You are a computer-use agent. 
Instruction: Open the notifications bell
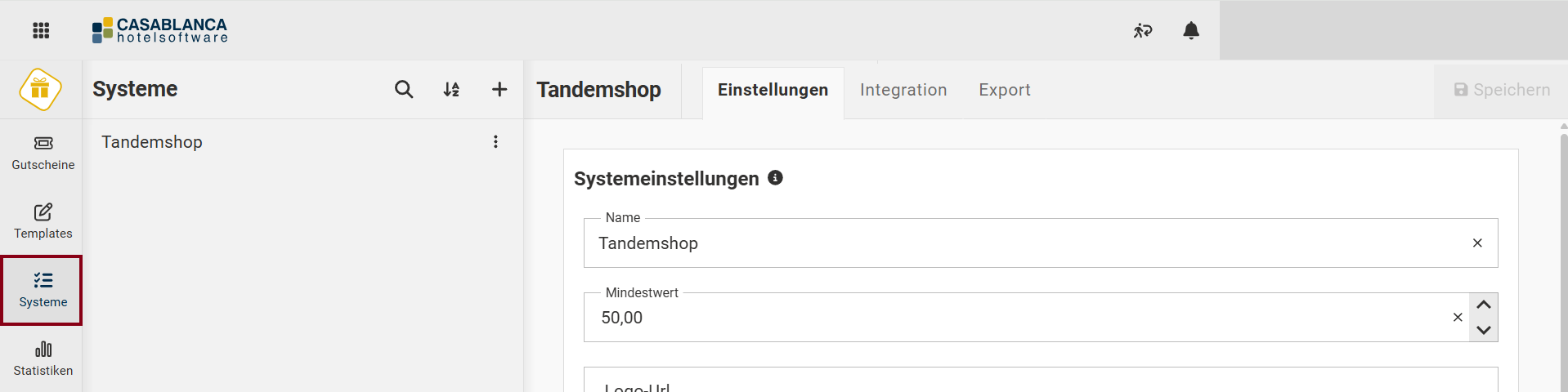1191,30
